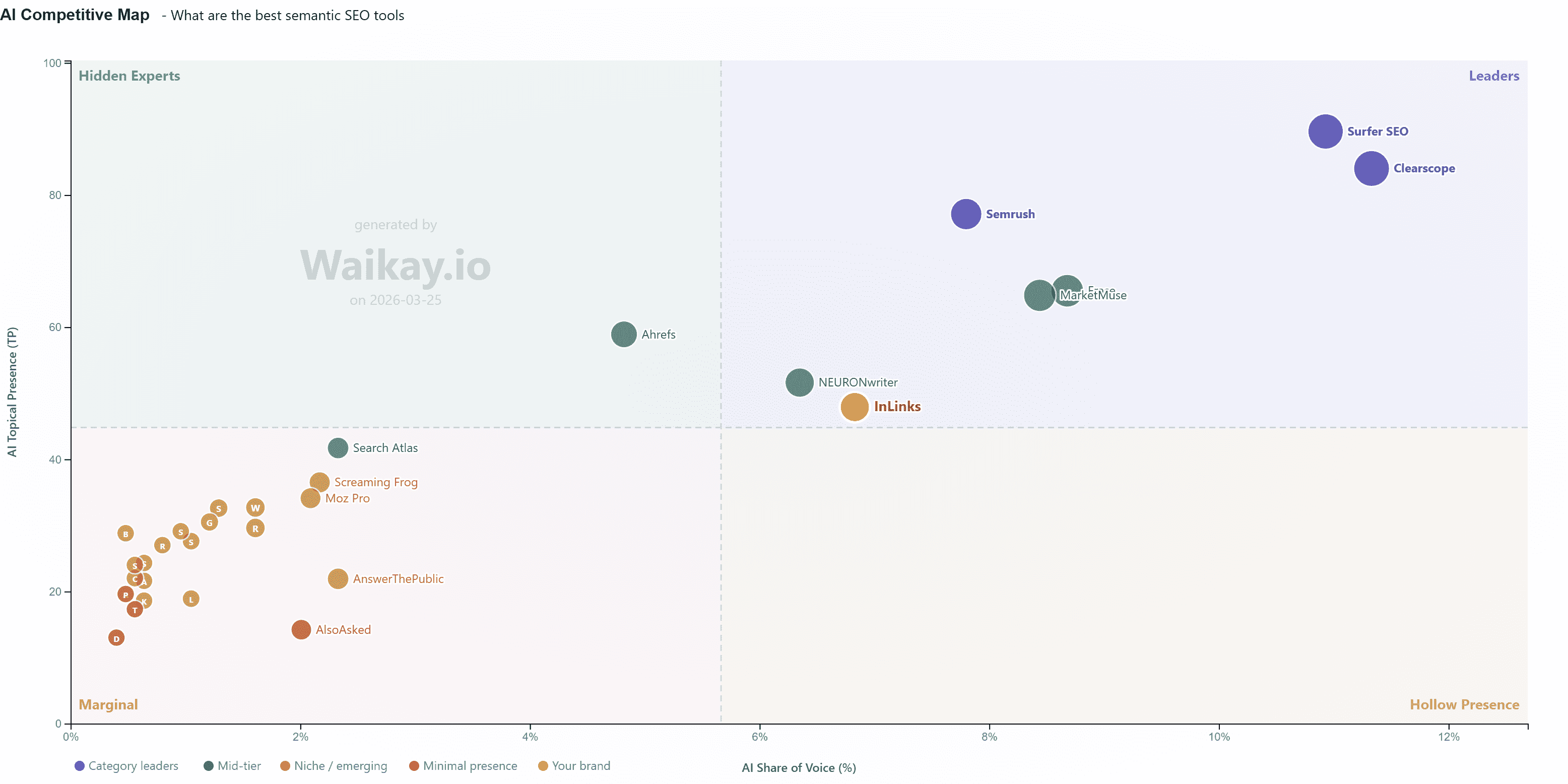Viewport: 1568px width, 784px height.
Task: Toggle Niche / emerging legend entry
Action: coord(334,766)
